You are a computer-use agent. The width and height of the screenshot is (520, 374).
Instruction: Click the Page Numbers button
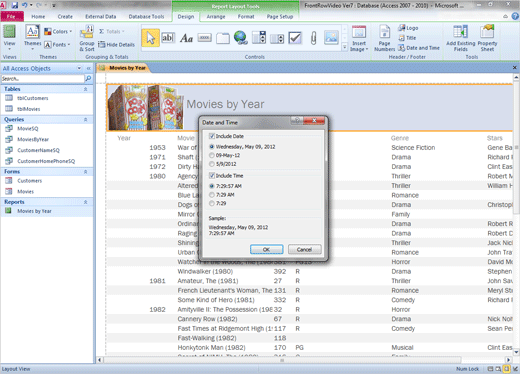coord(384,39)
